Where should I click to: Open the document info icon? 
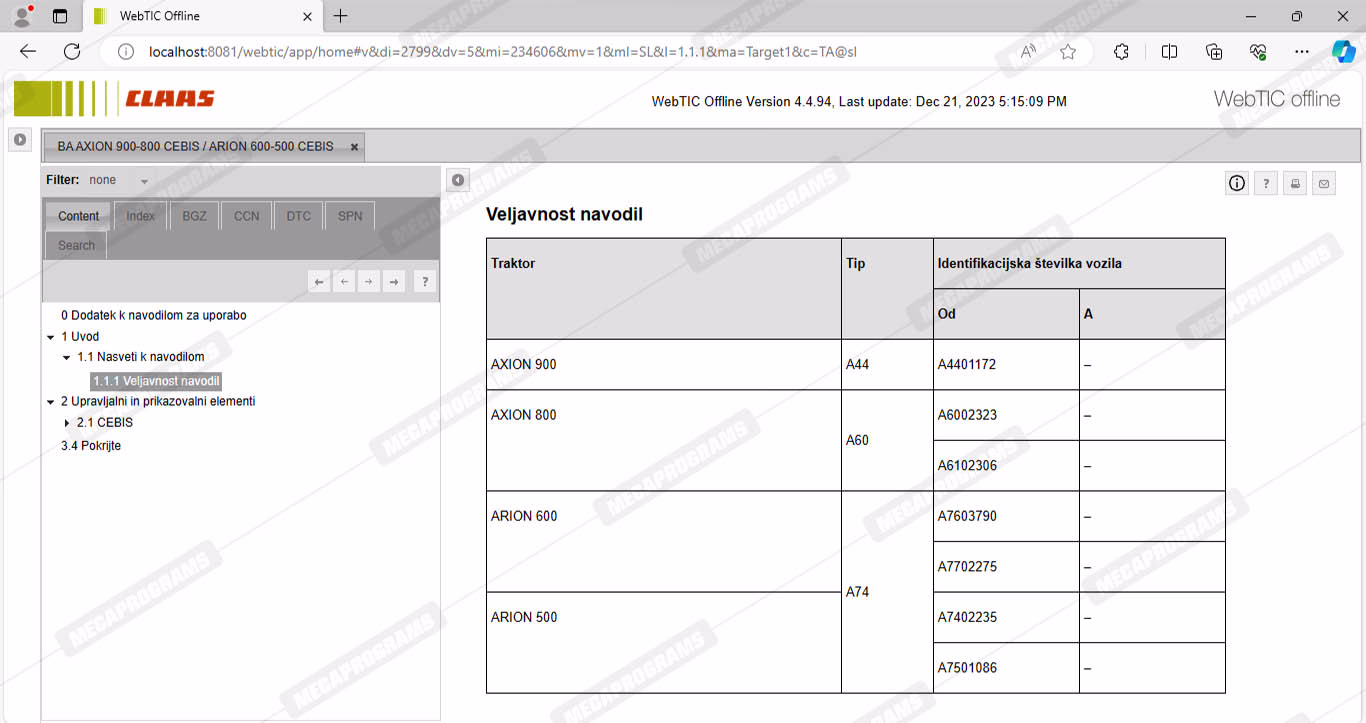[1237, 183]
